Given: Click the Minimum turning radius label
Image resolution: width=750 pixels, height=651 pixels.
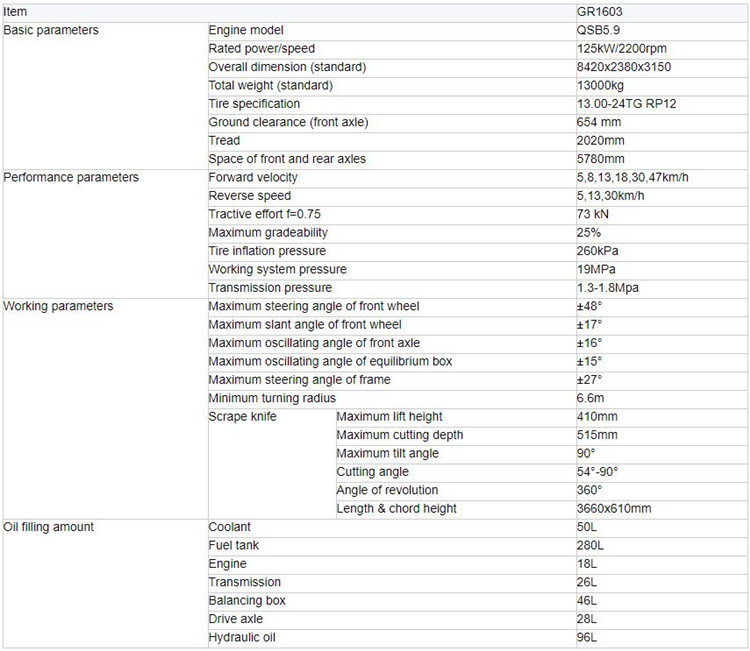Looking at the screenshot, I should pyautogui.click(x=272, y=398).
